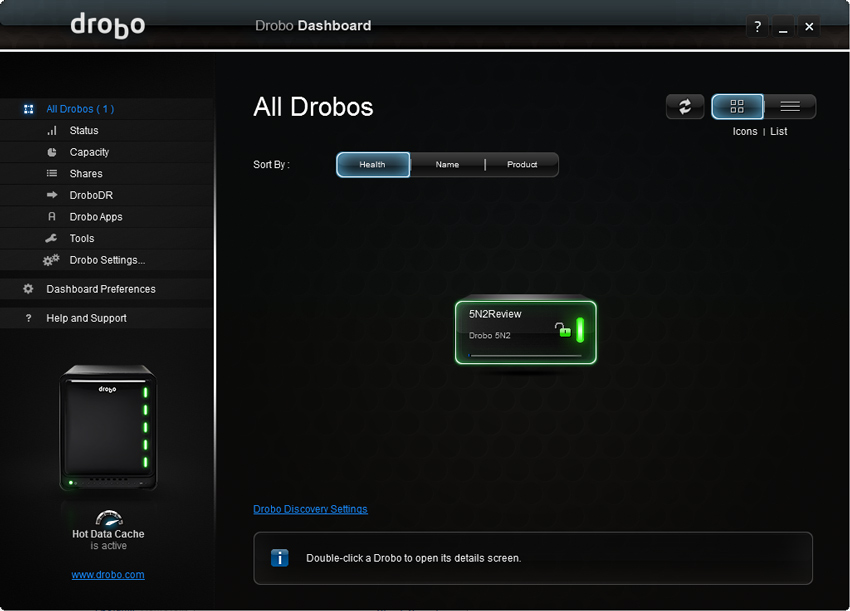
Task: Click the Drobo Settings gears icon
Action: tap(51, 260)
